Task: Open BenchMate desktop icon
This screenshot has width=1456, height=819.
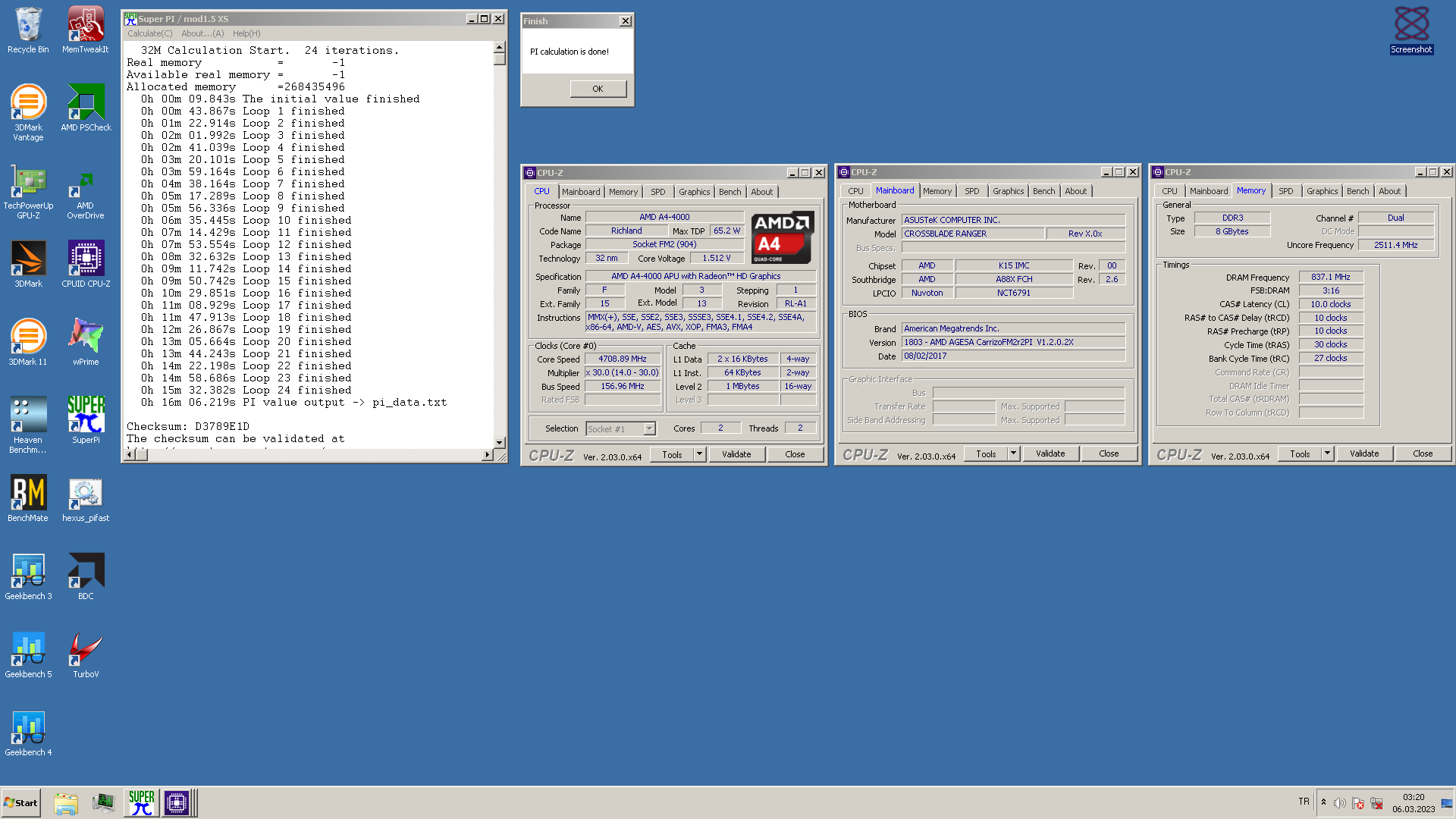Action: point(28,498)
